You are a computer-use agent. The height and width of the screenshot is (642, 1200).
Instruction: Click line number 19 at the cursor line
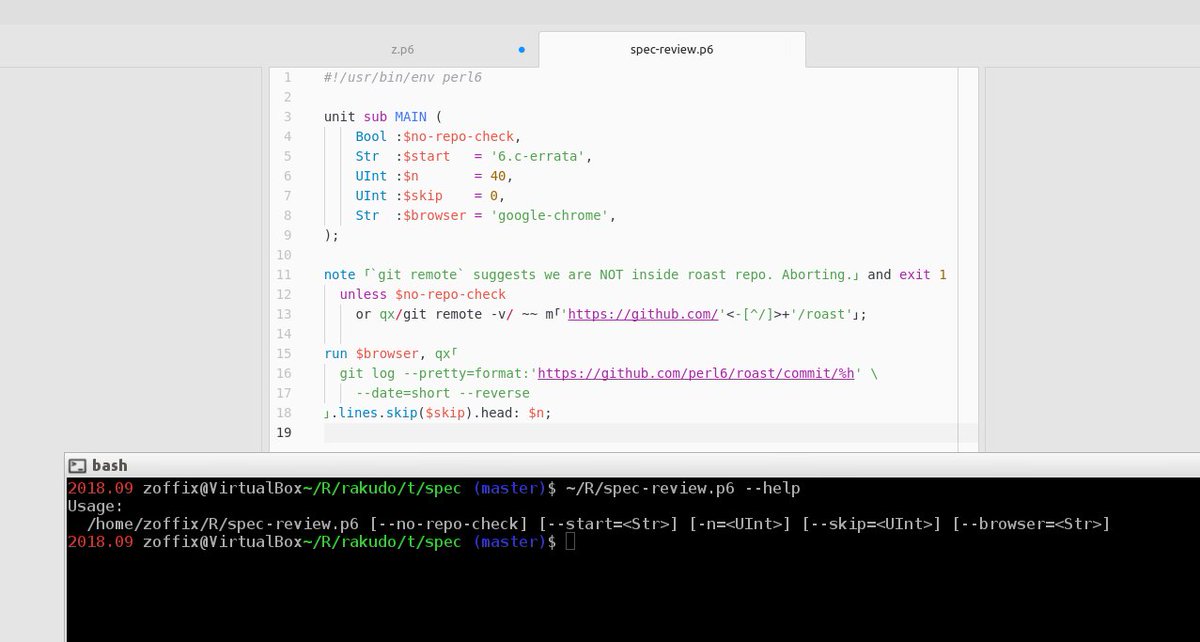point(283,432)
